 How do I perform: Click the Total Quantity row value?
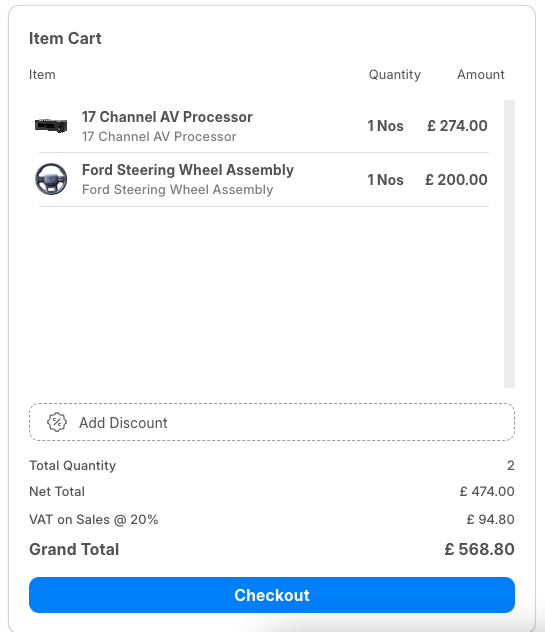click(511, 466)
